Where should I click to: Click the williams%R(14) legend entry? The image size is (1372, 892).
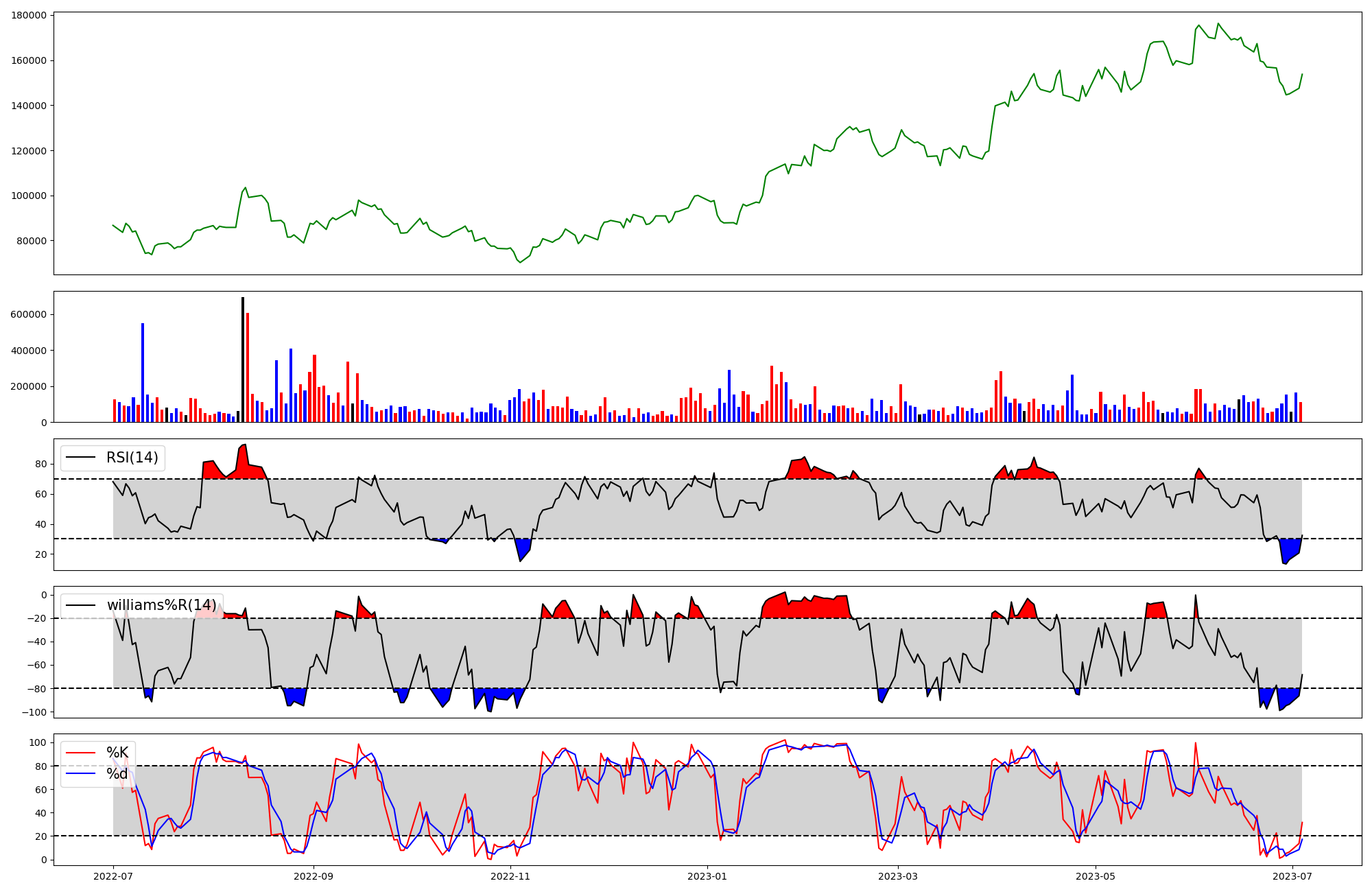click(x=161, y=605)
